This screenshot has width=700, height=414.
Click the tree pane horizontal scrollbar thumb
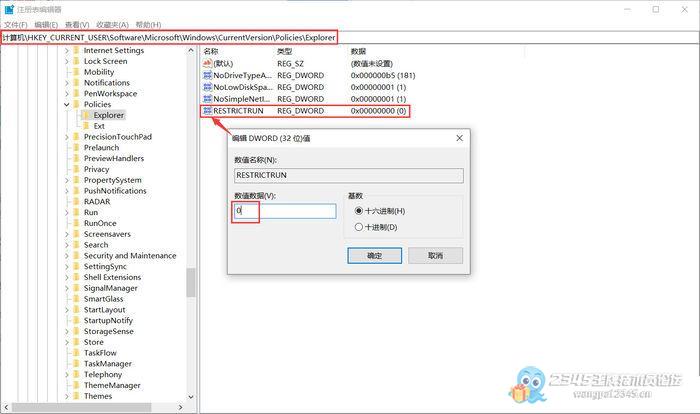tap(81, 407)
